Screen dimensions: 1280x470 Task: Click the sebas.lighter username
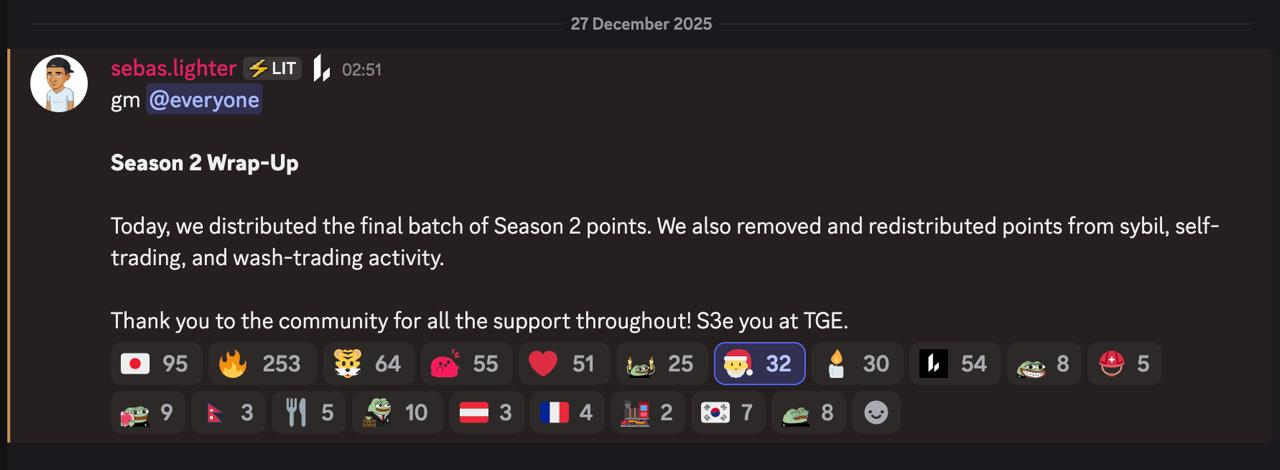[173, 69]
